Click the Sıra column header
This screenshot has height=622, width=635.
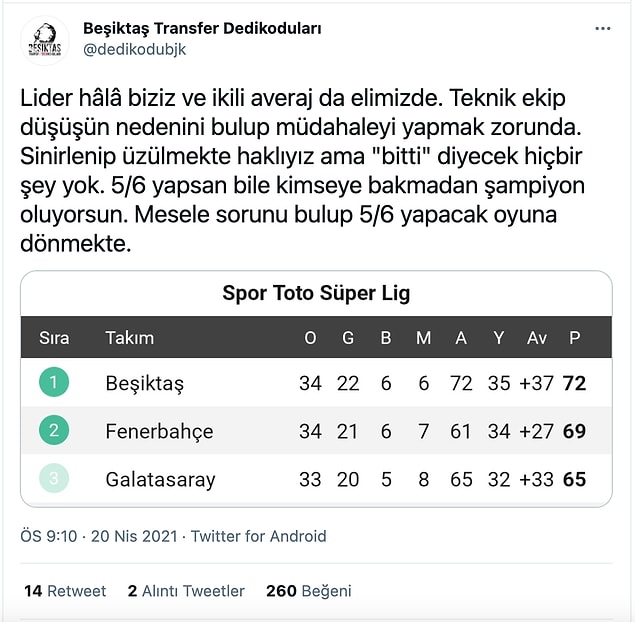click(54, 338)
